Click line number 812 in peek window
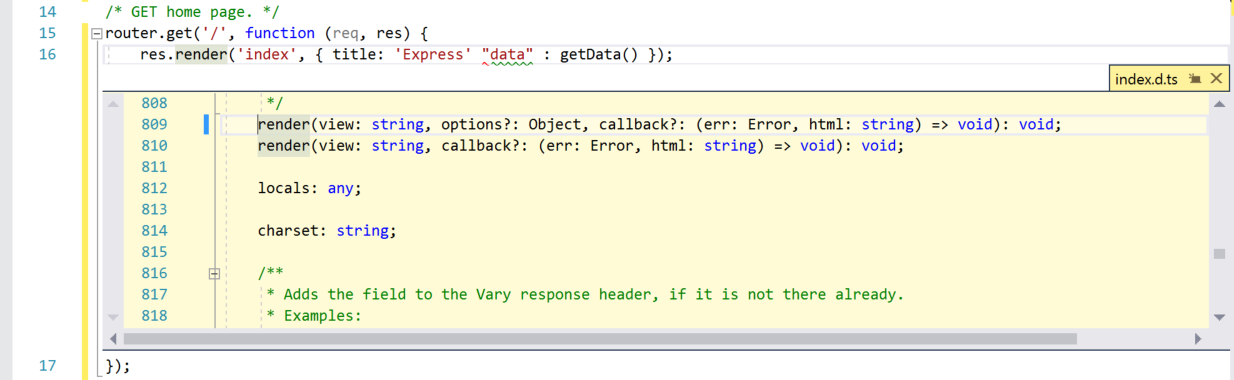1234x380 pixels. pyautogui.click(x=154, y=188)
